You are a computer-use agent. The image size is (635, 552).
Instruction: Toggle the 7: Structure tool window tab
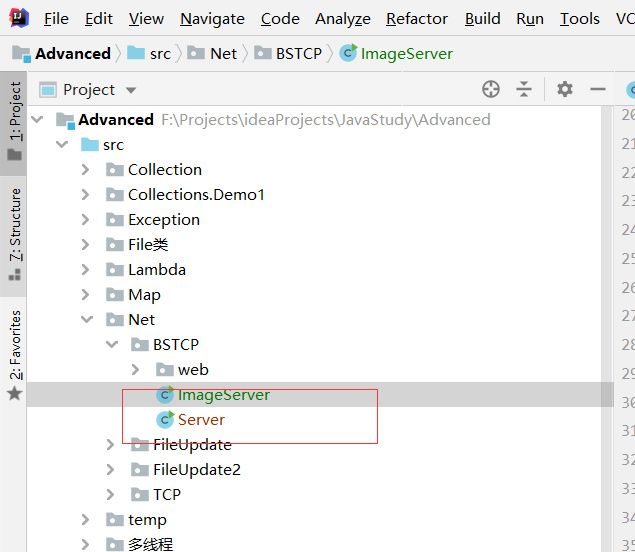coord(15,236)
